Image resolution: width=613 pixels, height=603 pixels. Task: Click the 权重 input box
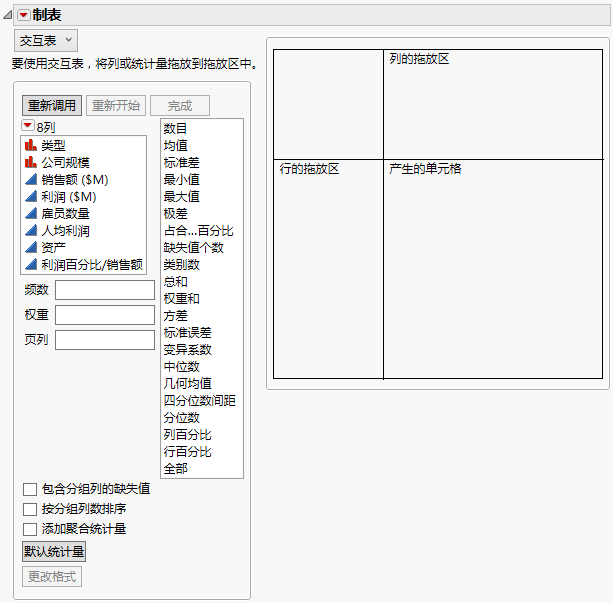(105, 315)
